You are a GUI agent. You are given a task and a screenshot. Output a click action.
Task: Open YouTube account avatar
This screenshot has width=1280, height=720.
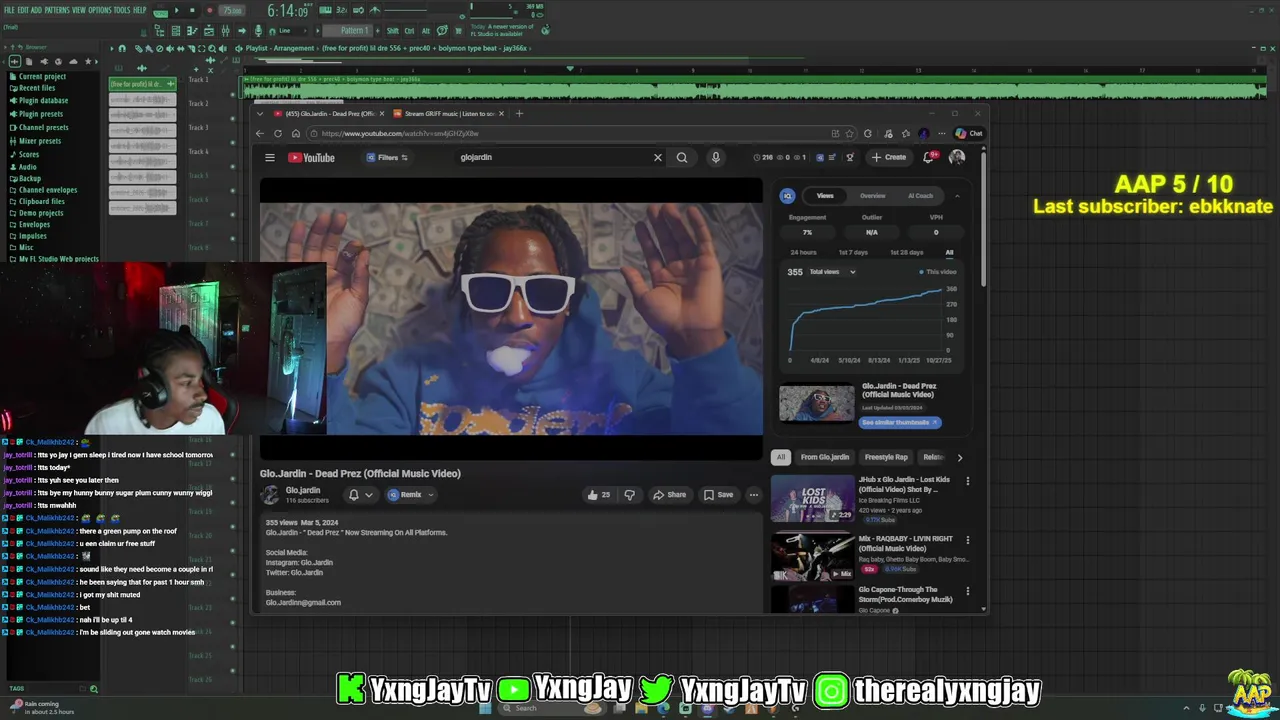point(957,157)
